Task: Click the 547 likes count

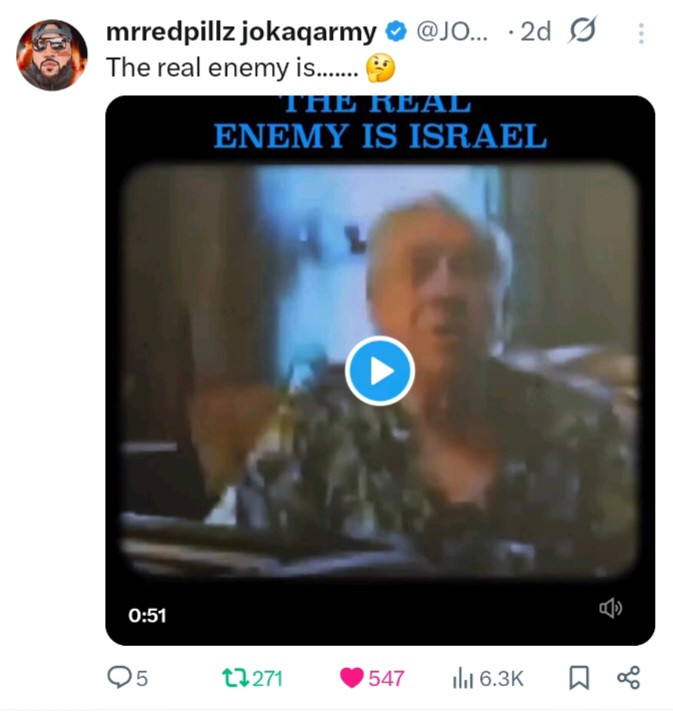Action: 386,678
